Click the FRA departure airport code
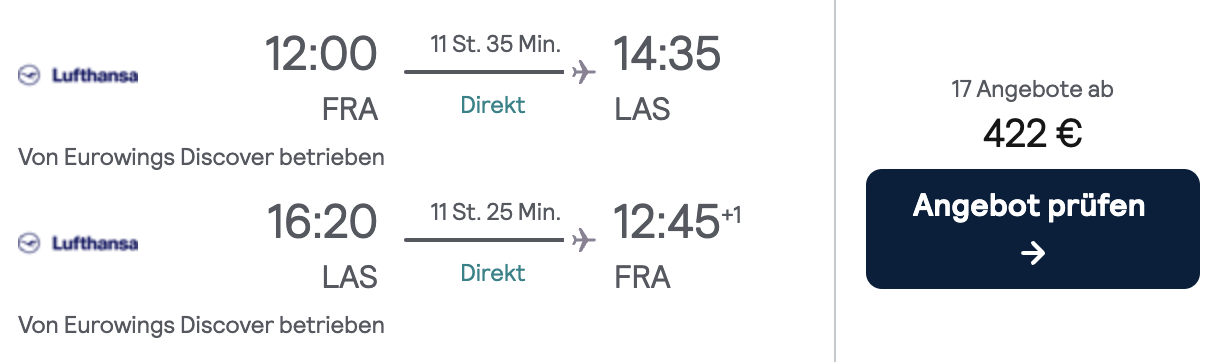 350,110
